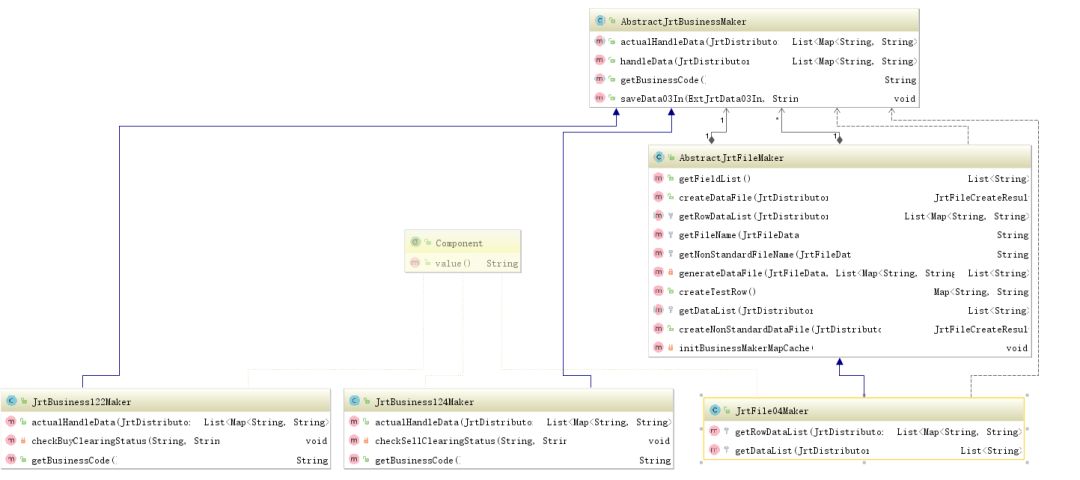This screenshot has width=1080, height=480.
Task: Click the class icon of JrtBusiness124Maker
Action: [354, 401]
